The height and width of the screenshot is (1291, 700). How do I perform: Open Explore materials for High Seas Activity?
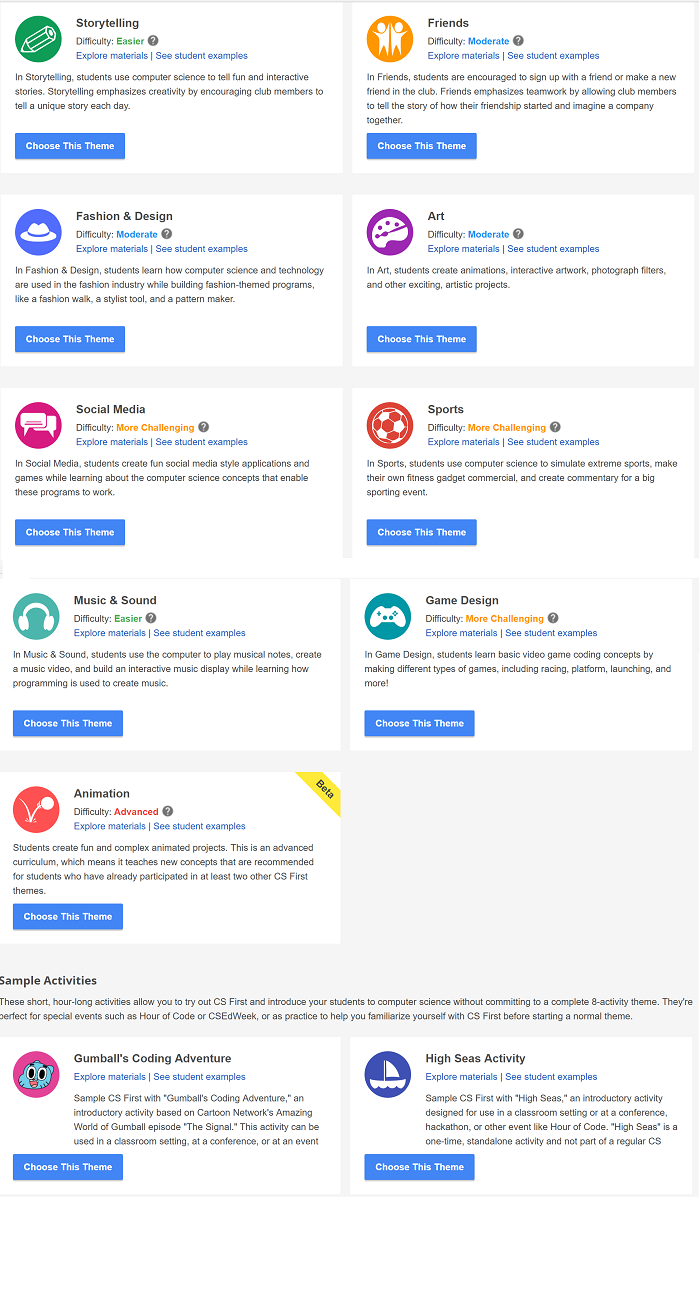click(463, 1077)
